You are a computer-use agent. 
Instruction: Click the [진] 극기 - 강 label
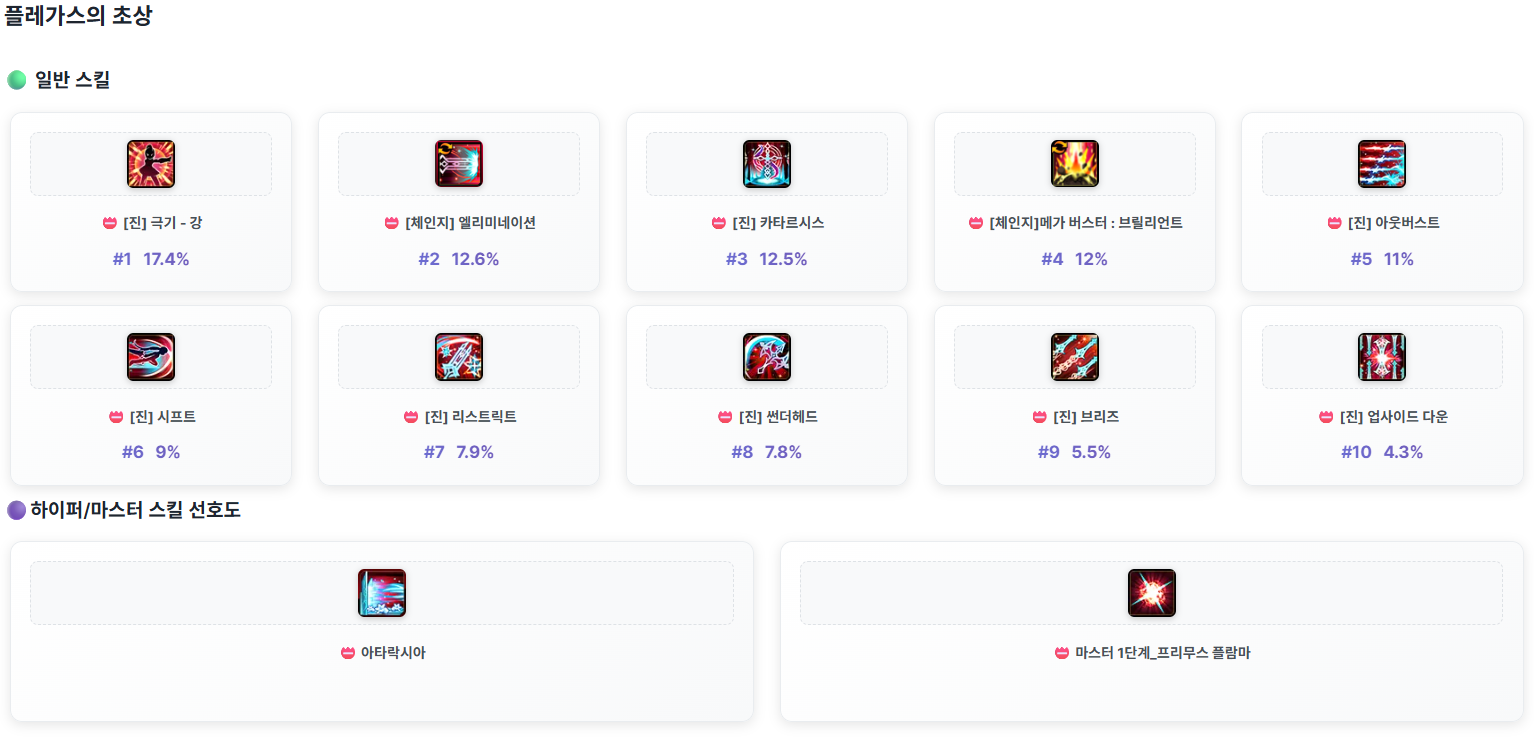point(161,223)
